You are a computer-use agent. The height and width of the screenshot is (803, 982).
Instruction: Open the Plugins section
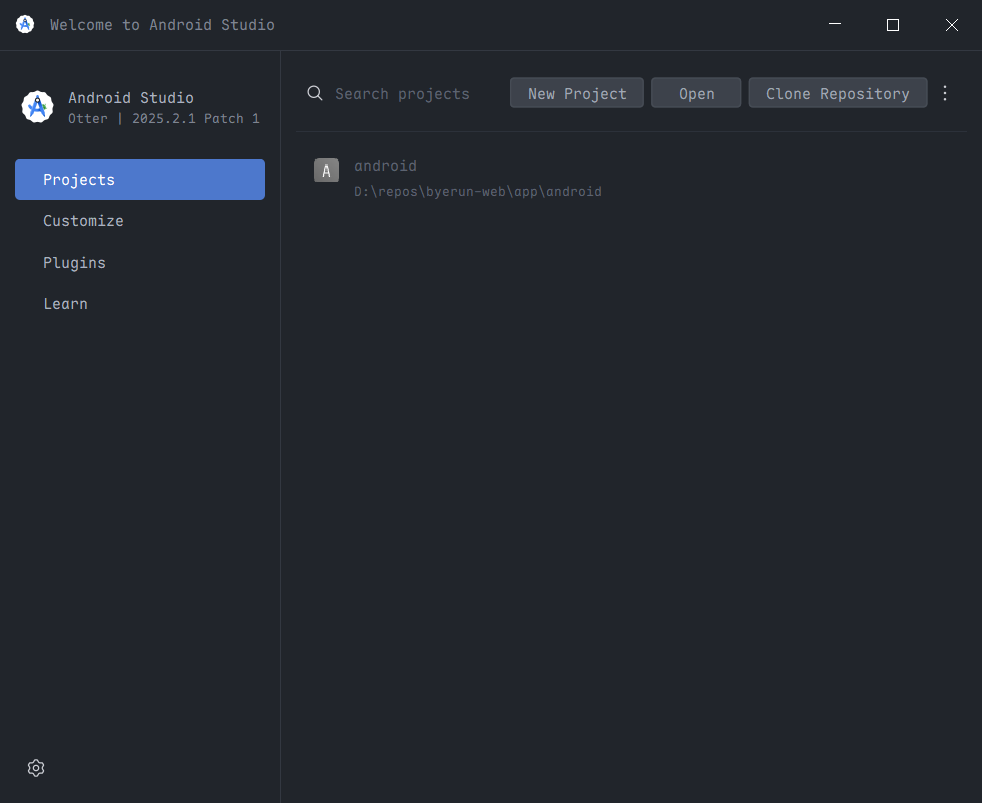(74, 263)
